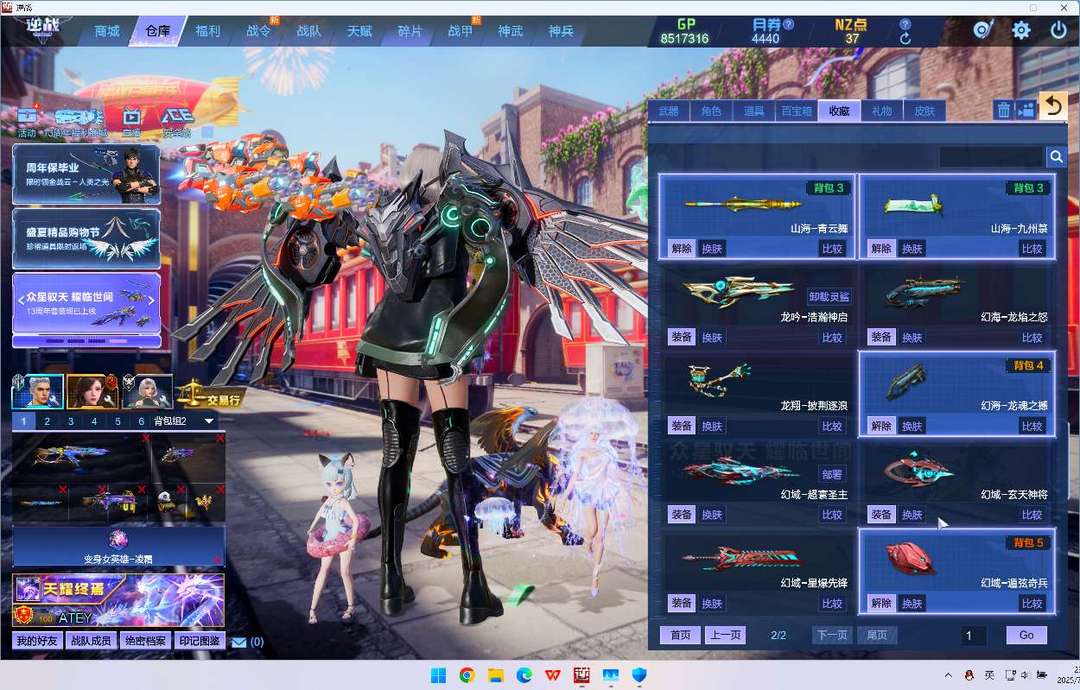Open the 天赋 talent menu
The height and width of the screenshot is (690, 1080).
click(359, 31)
